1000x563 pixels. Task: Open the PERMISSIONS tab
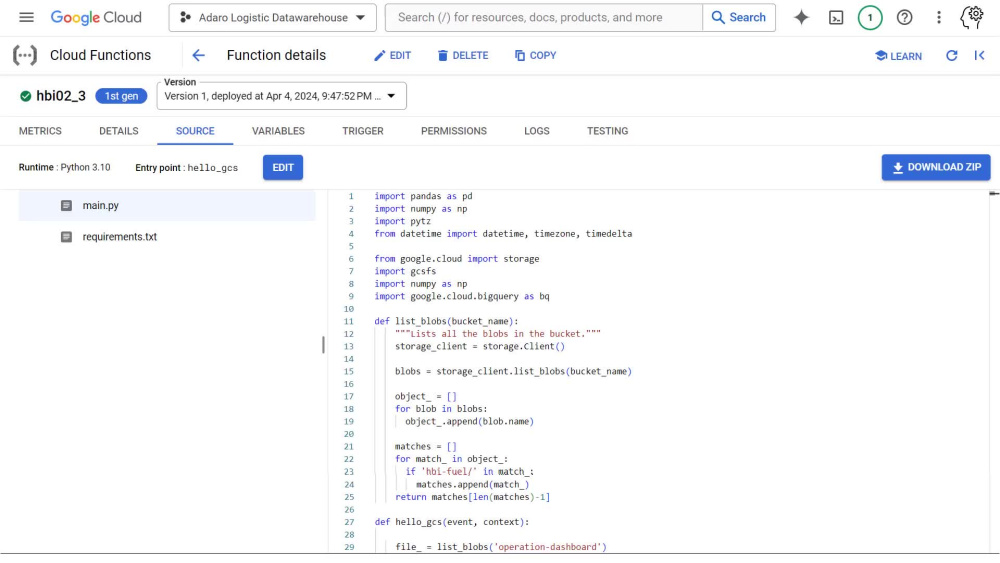pos(453,131)
